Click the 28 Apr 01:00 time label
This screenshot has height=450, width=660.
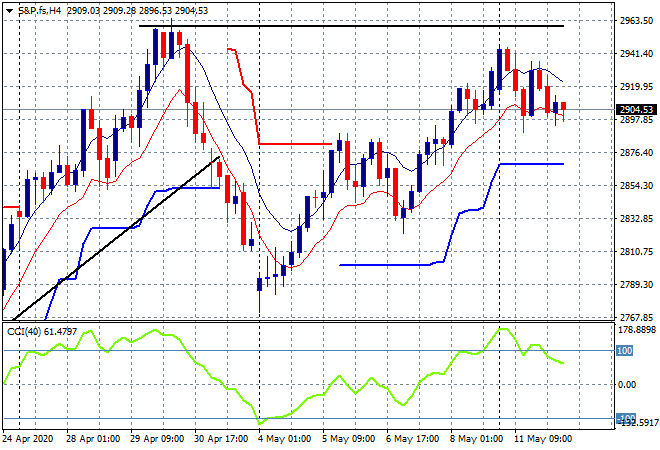tap(93, 439)
